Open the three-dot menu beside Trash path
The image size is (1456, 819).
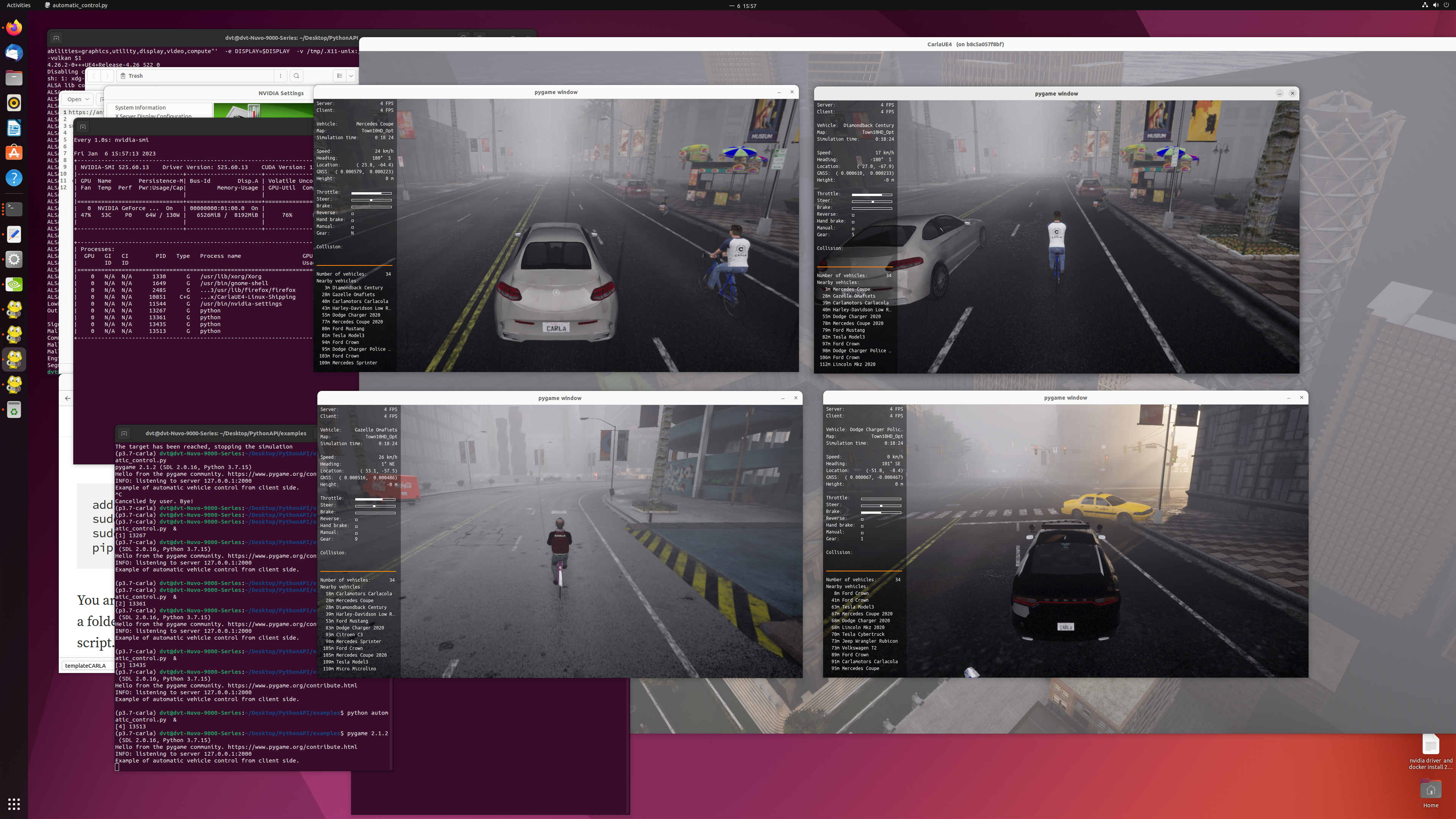click(280, 76)
